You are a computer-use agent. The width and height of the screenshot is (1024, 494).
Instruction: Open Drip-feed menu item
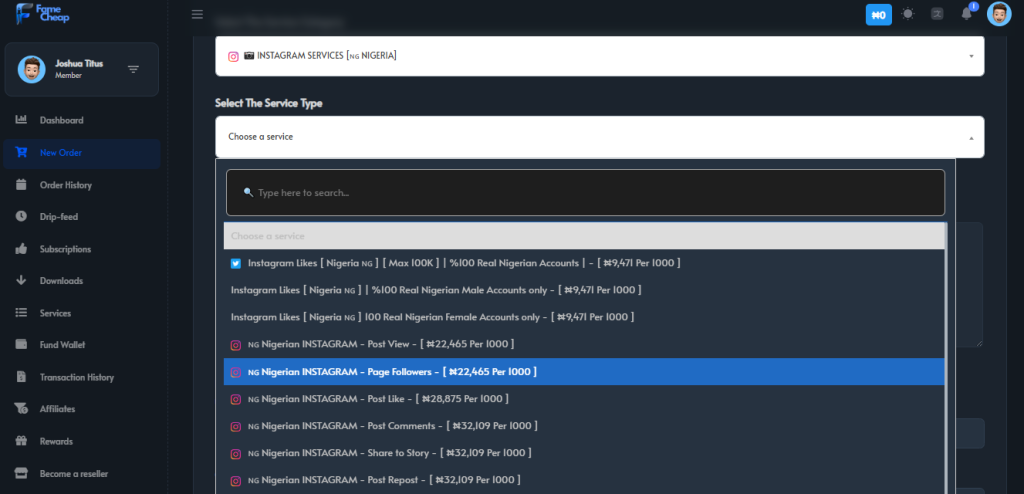59,217
